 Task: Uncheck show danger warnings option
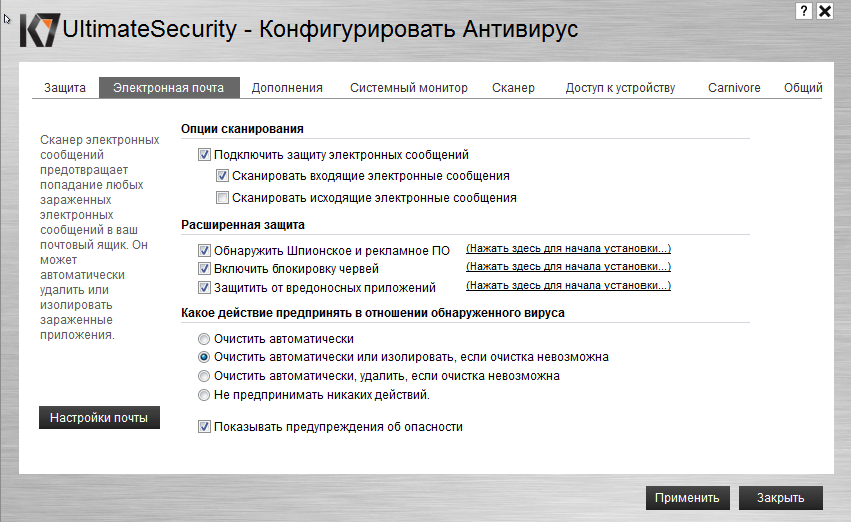[x=205, y=427]
